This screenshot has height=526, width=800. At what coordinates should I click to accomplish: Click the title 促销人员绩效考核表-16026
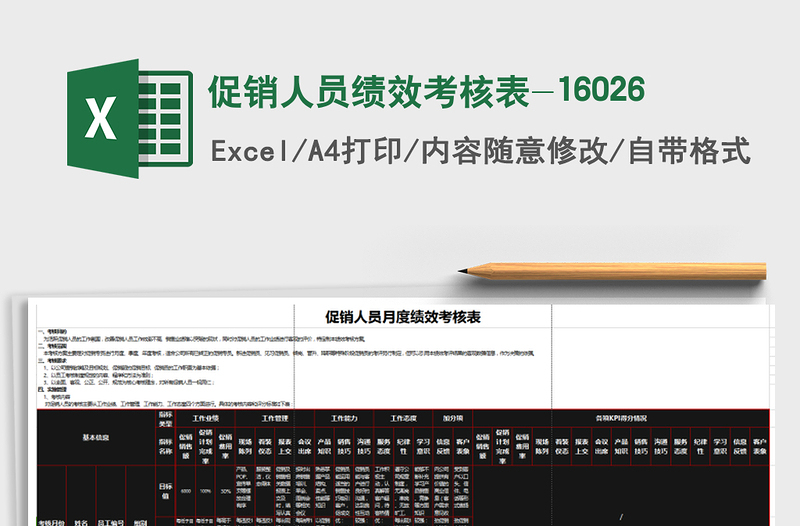[427, 92]
